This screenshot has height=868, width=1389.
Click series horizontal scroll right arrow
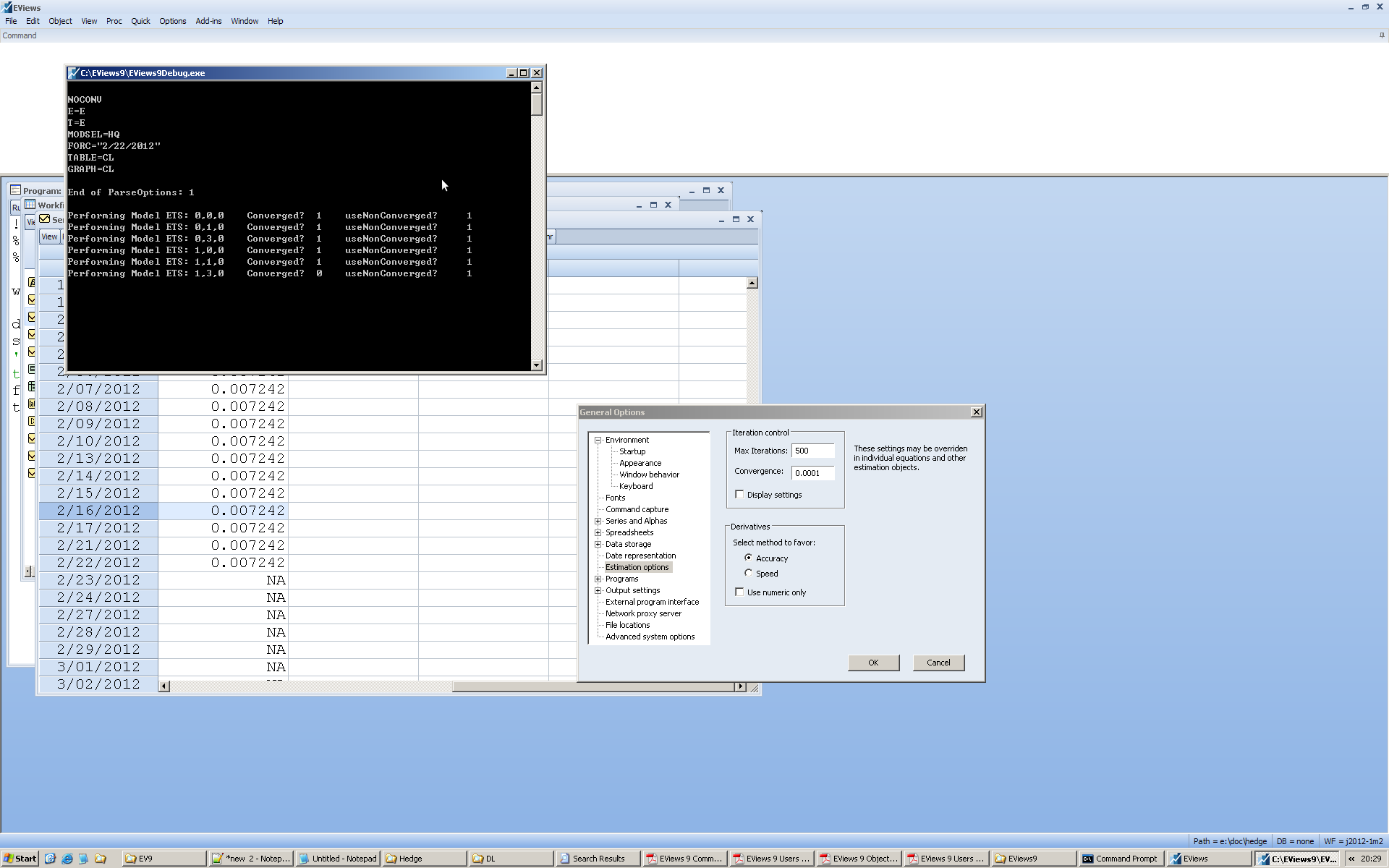[x=740, y=686]
